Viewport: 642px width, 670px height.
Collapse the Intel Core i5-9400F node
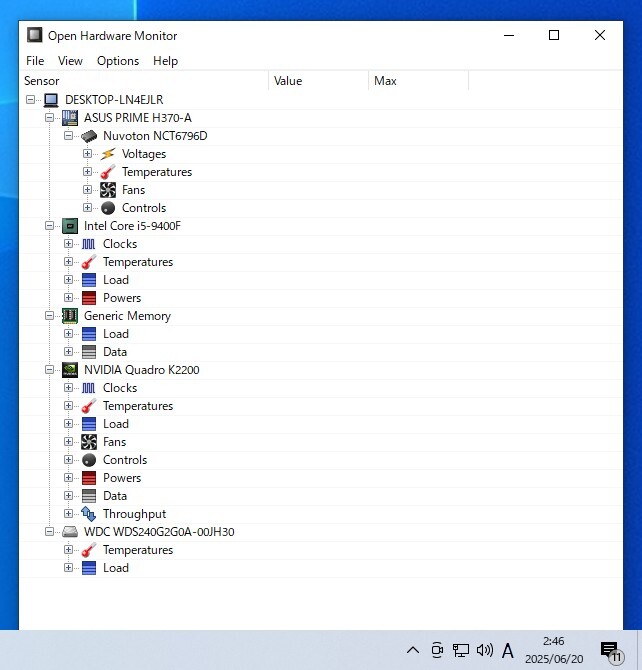[50, 226]
